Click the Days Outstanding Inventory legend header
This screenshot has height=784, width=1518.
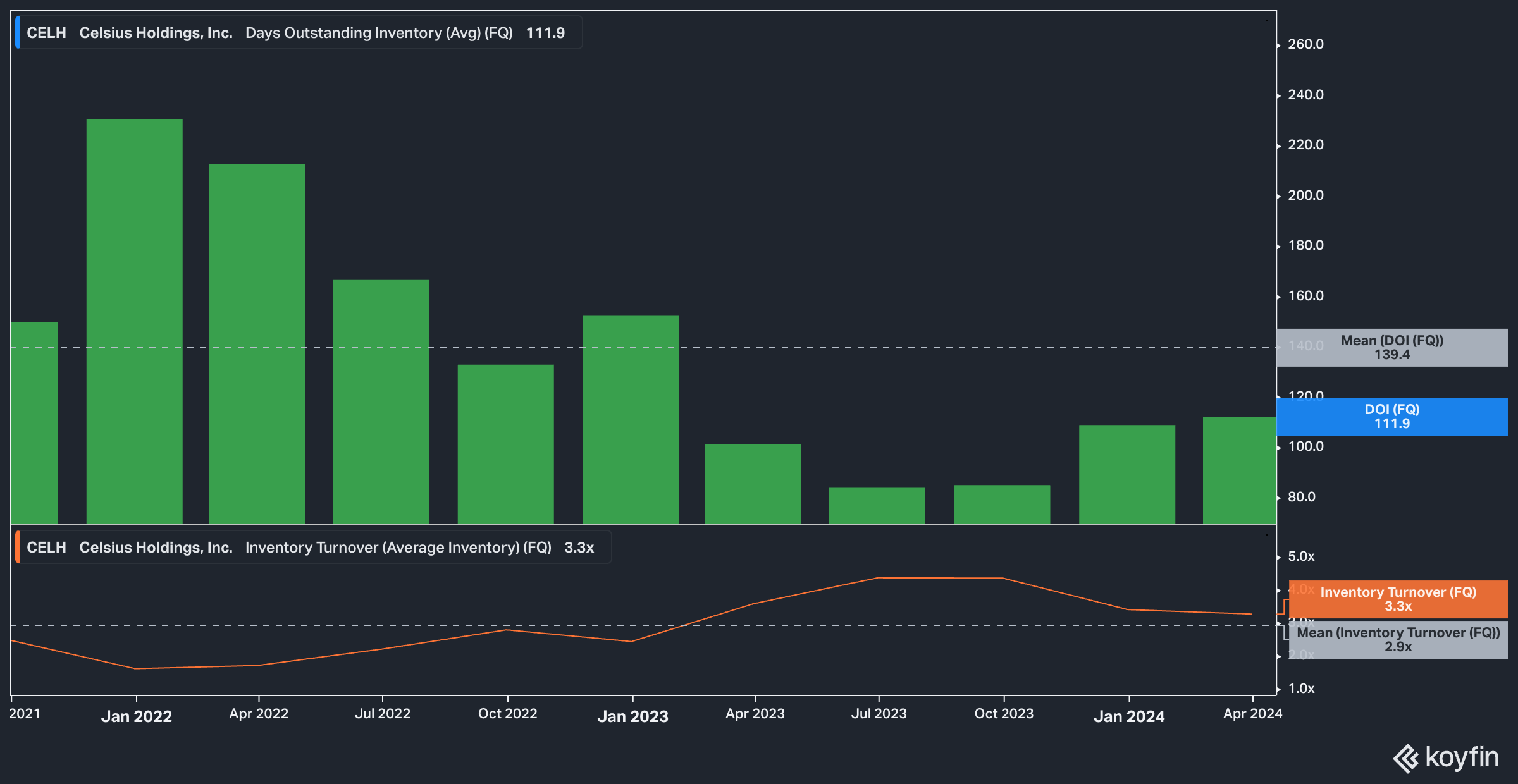pos(299,33)
